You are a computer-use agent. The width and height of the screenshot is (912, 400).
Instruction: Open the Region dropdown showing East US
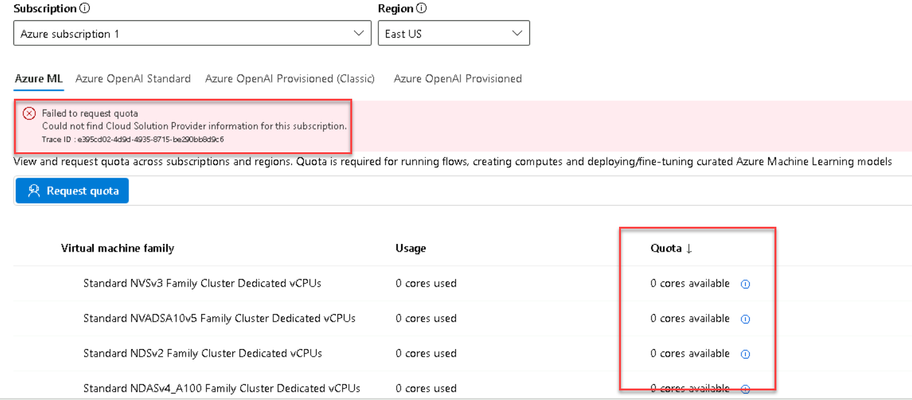pyautogui.click(x=454, y=34)
